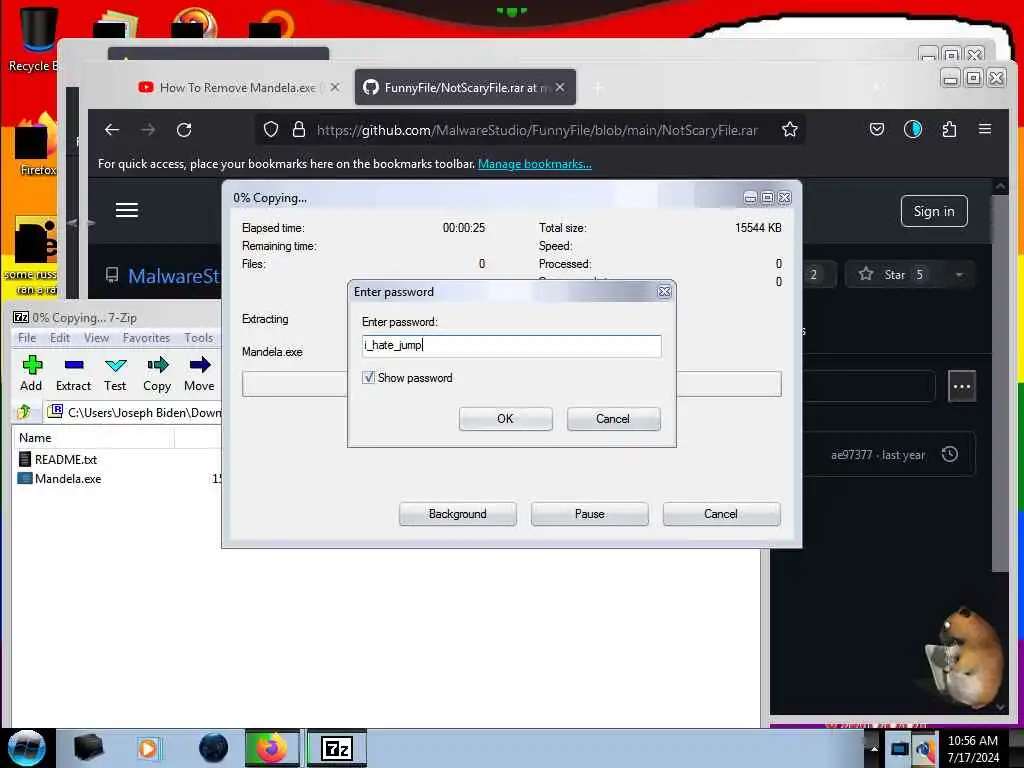Click the Name column header in 7-Zip
This screenshot has height=768, width=1024.
pyautogui.click(x=93, y=438)
